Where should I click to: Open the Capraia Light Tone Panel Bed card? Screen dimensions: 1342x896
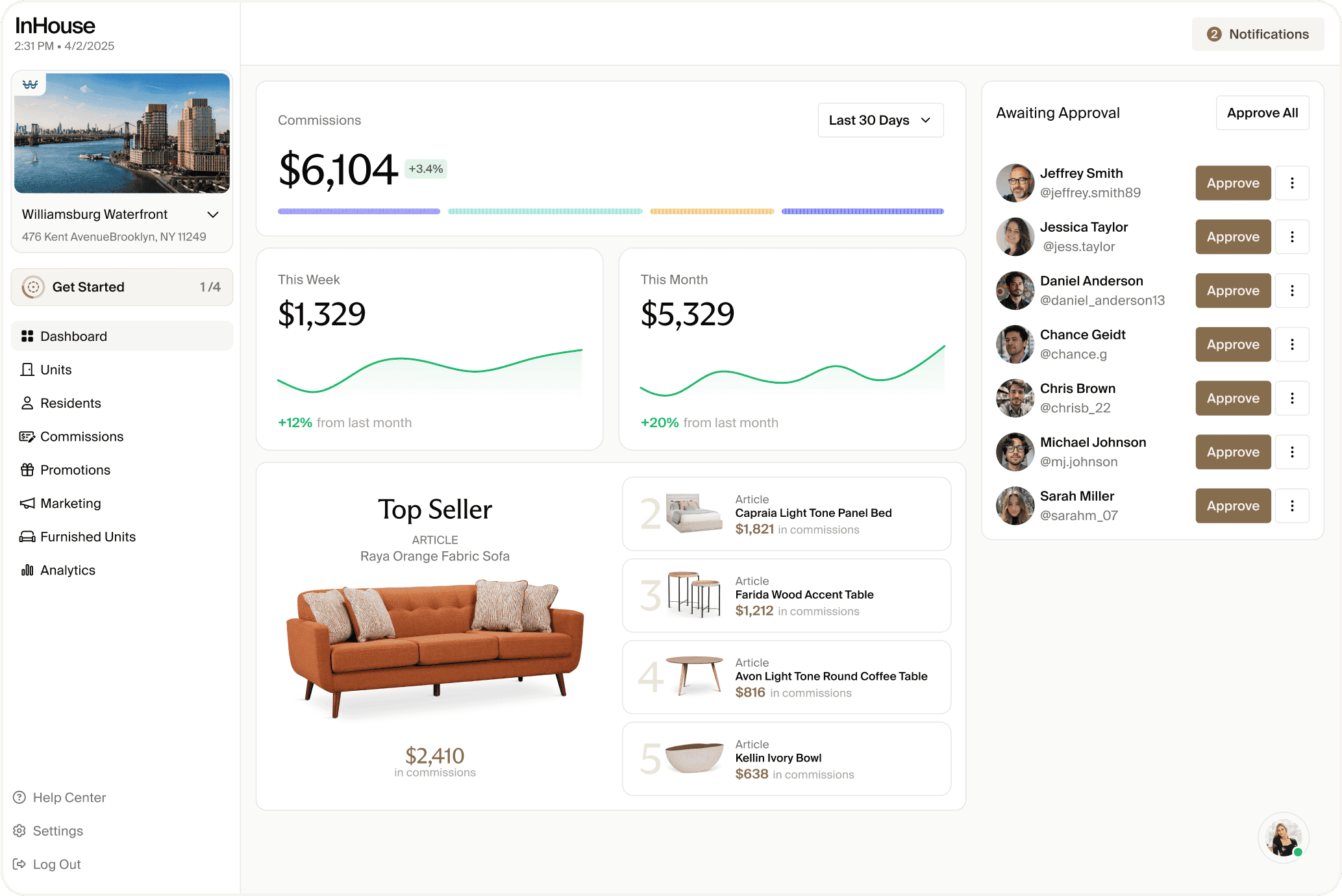(x=786, y=514)
